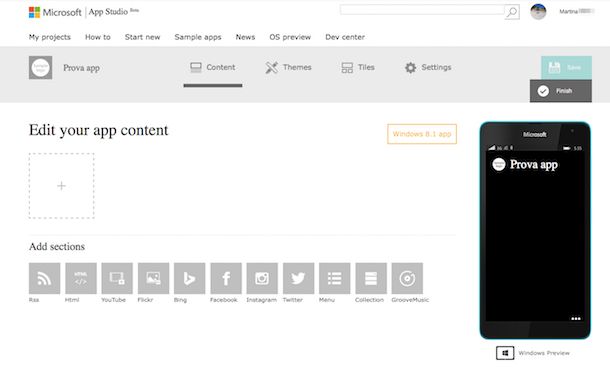
Task: Add a Bing section
Action: tap(189, 278)
